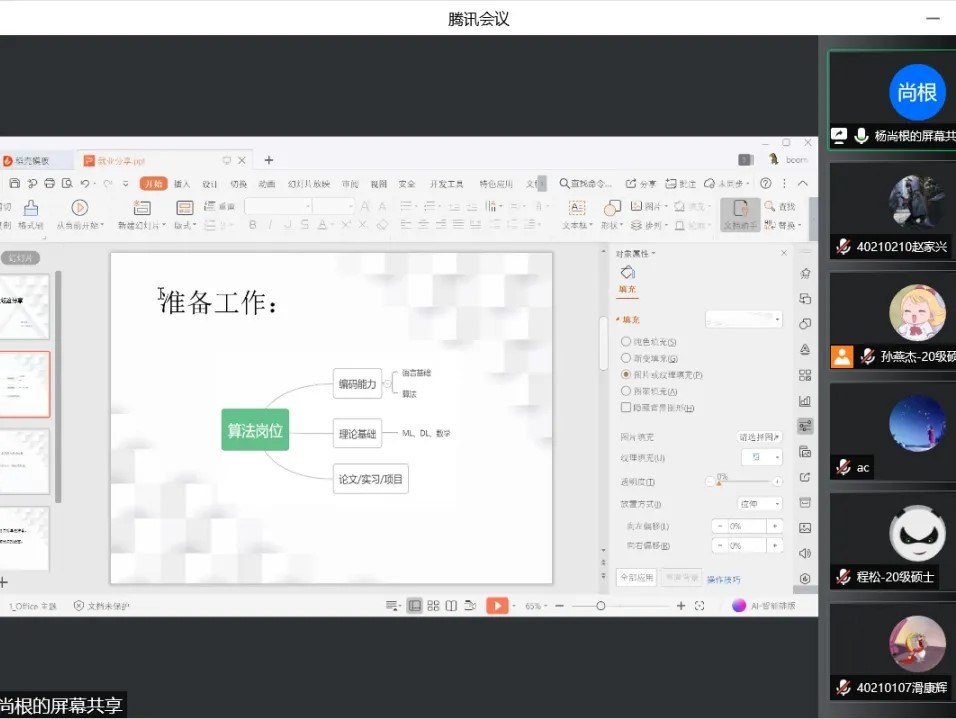Click the fit-to-window icon beside zoom slider
The image size is (956, 719).
pos(699,606)
